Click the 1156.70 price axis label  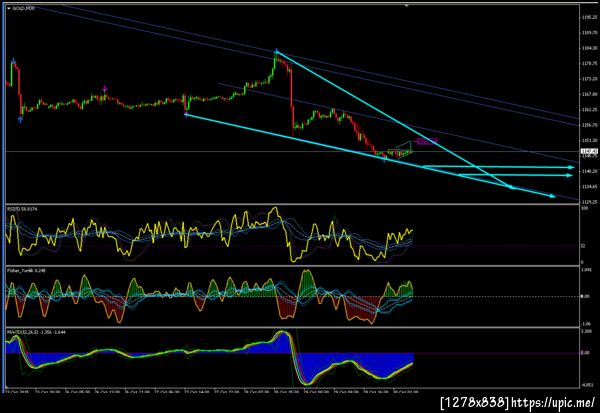589,125
